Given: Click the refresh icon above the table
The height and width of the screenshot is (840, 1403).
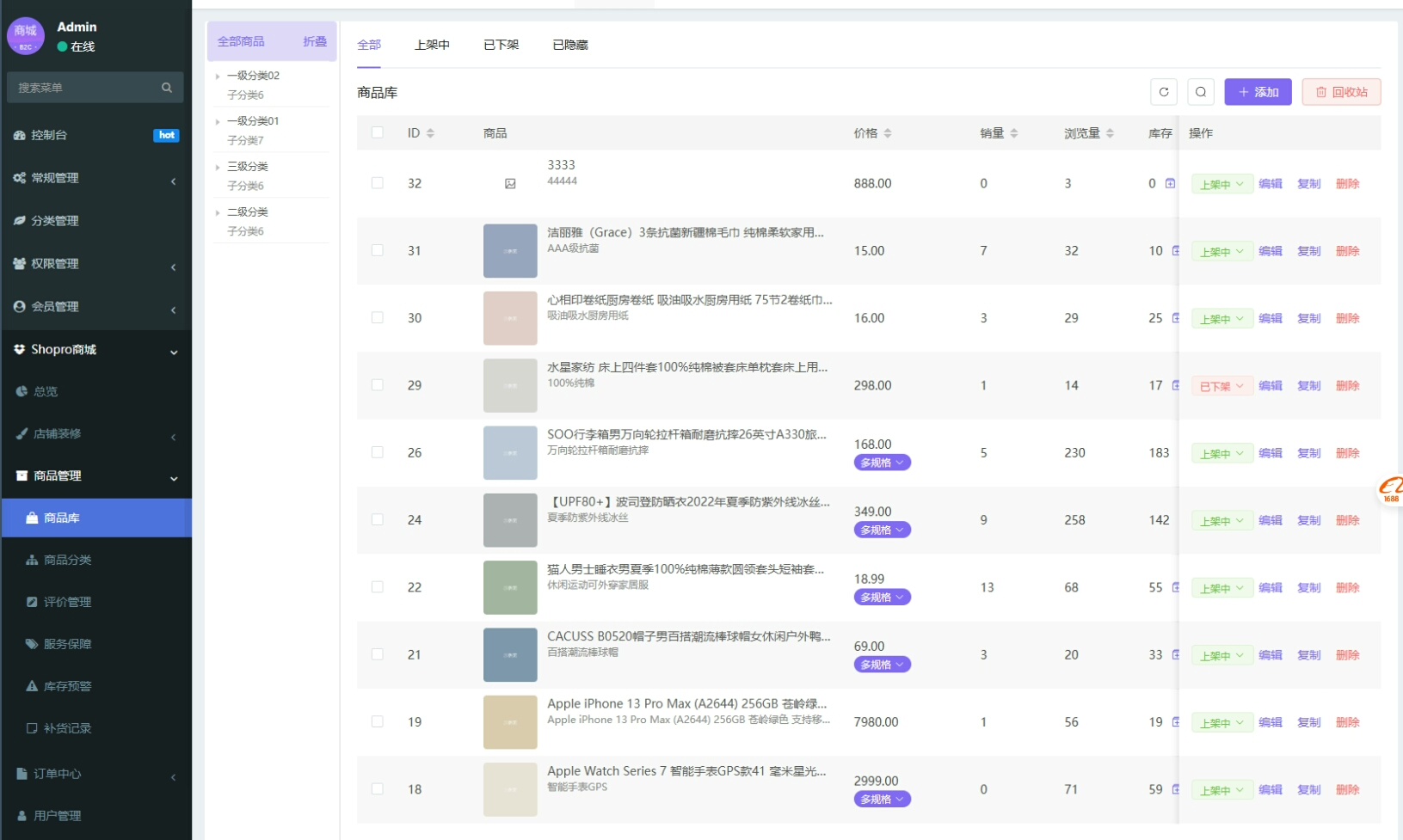Looking at the screenshot, I should (x=1163, y=92).
